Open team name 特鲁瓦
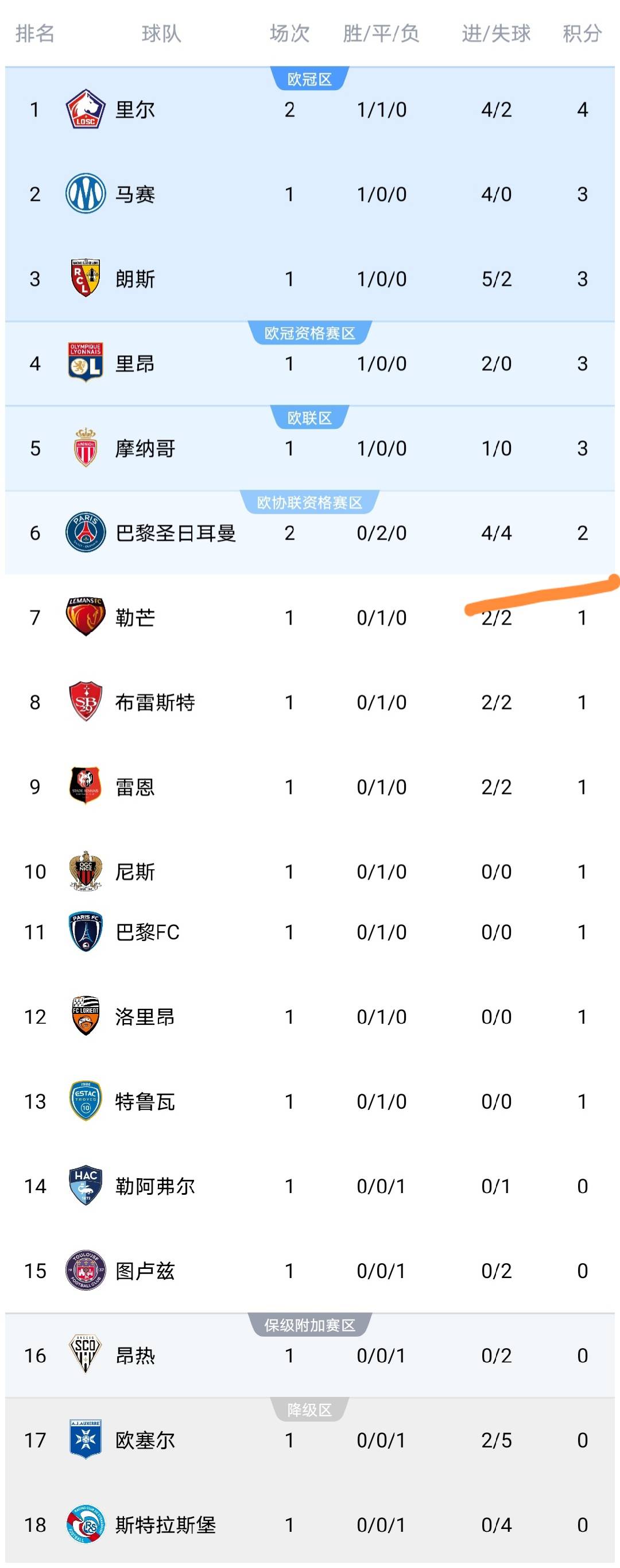 [145, 1101]
